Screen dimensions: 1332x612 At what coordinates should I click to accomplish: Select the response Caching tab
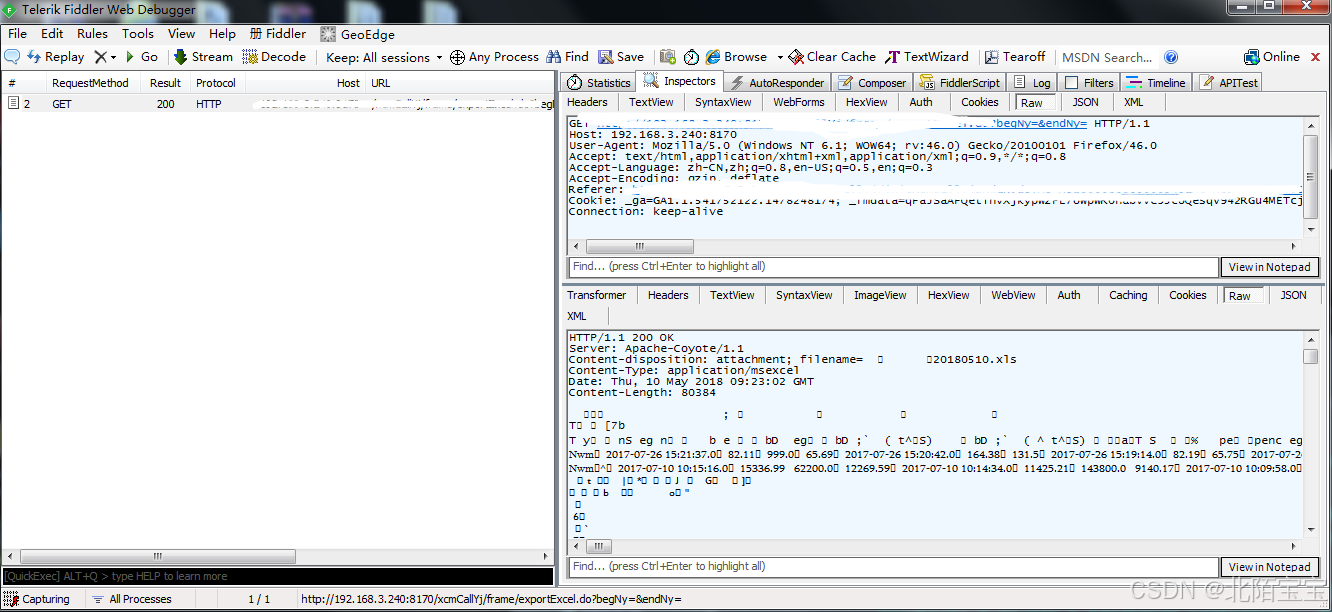point(1128,295)
